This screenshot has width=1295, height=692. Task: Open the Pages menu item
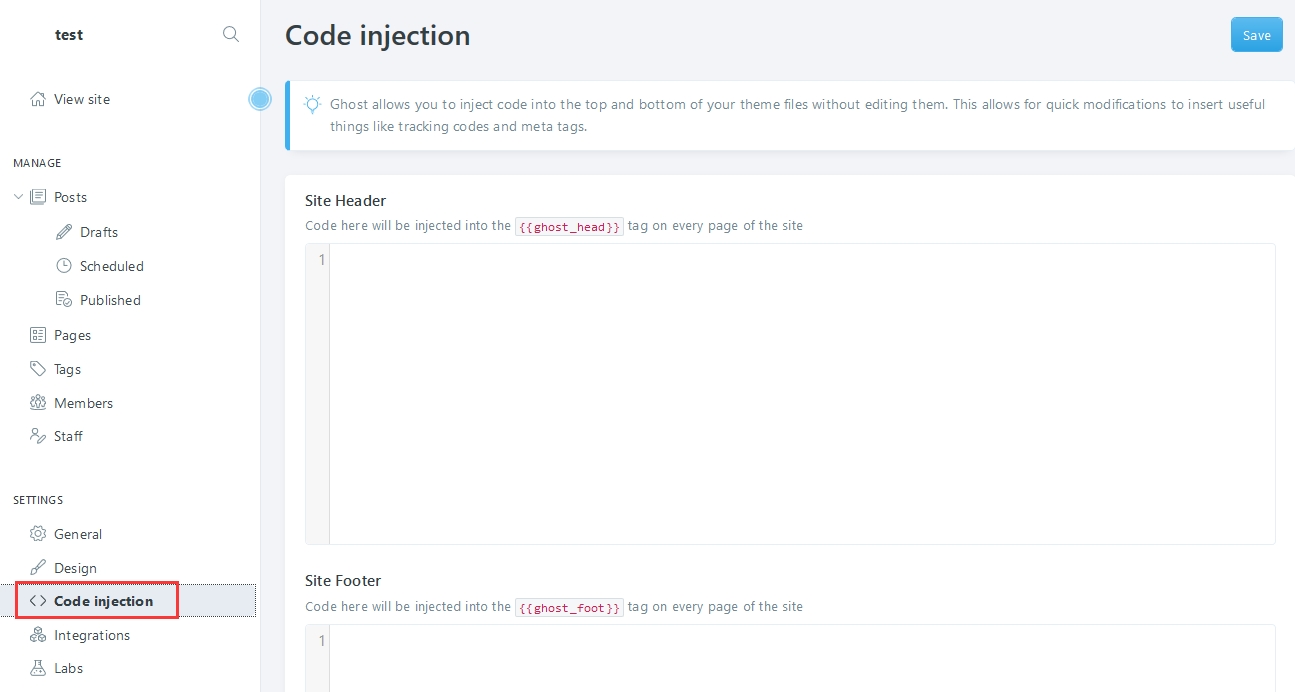click(x=72, y=335)
